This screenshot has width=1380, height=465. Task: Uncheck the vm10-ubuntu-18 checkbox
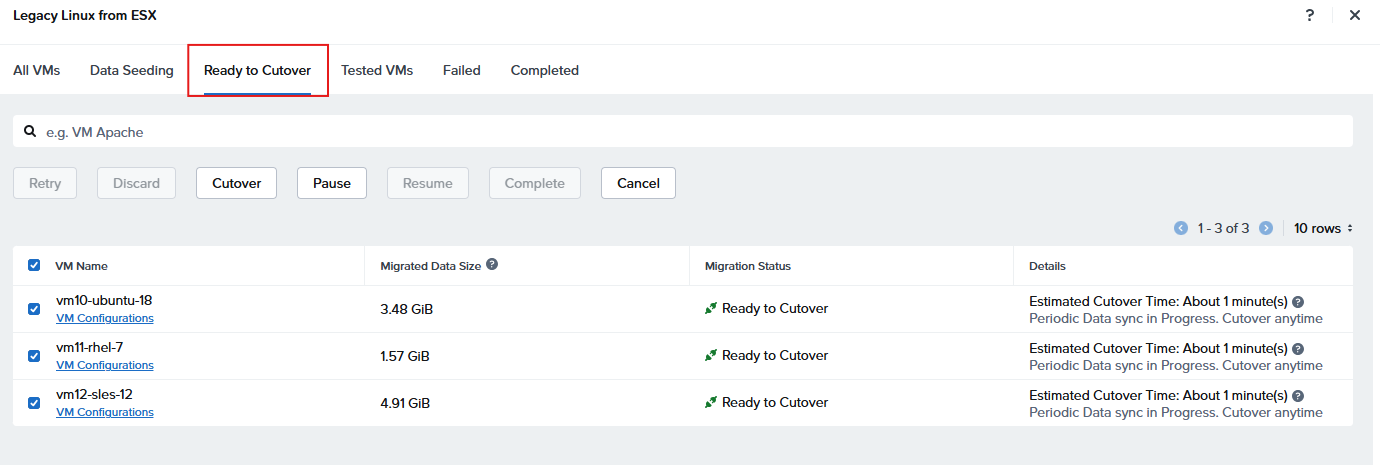click(x=34, y=309)
